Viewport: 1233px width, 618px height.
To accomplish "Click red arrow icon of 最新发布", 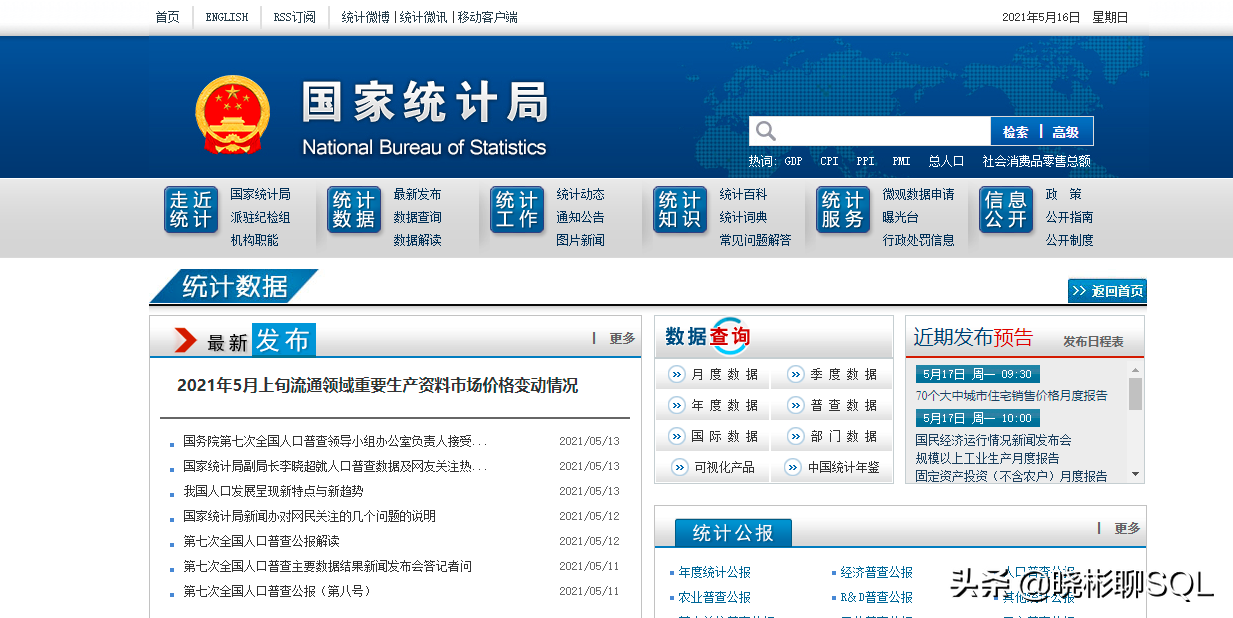I will pyautogui.click(x=185, y=340).
